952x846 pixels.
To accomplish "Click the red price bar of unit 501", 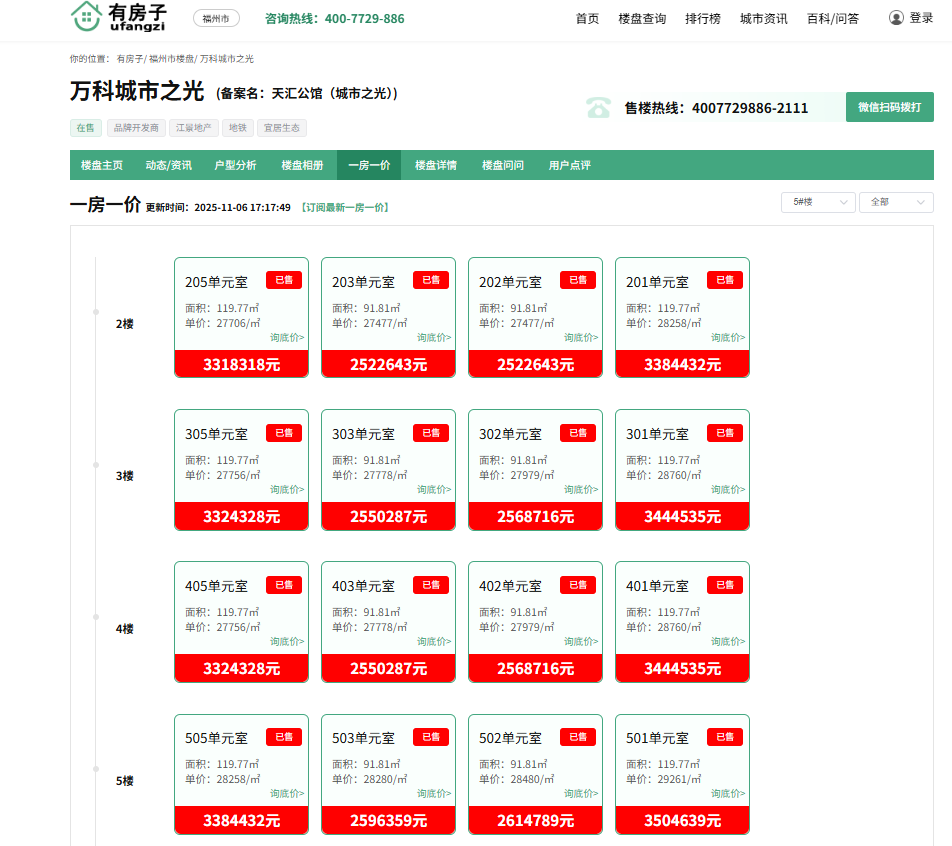I will 682,820.
